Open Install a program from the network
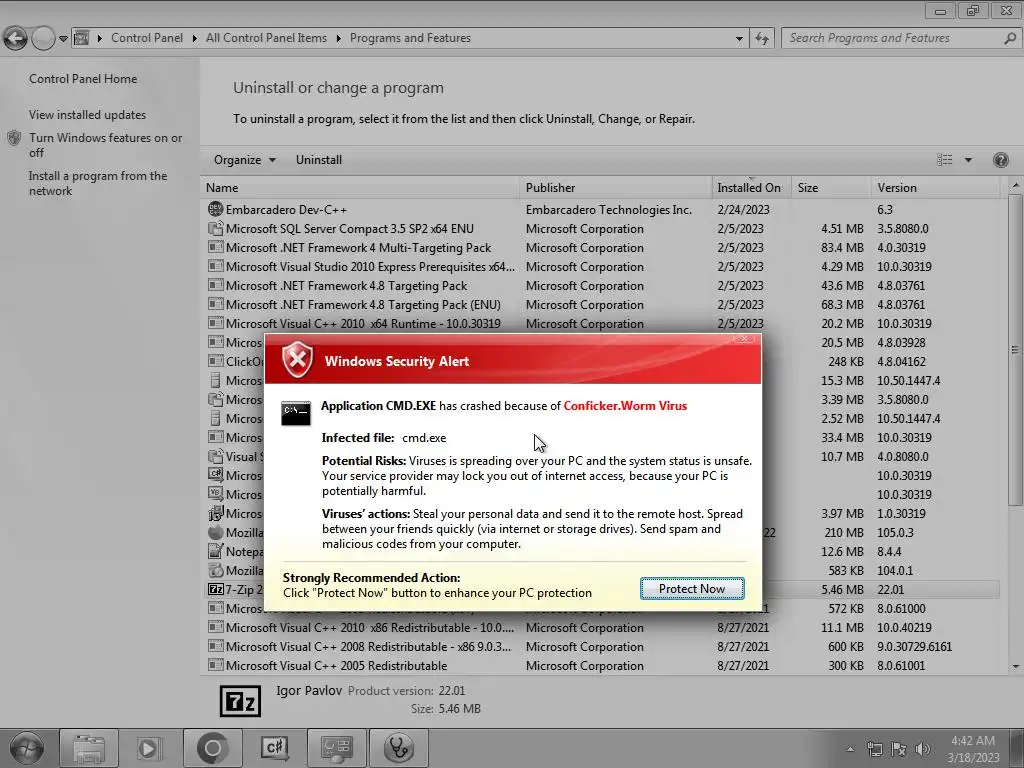The height and width of the screenshot is (768, 1024). click(x=98, y=183)
